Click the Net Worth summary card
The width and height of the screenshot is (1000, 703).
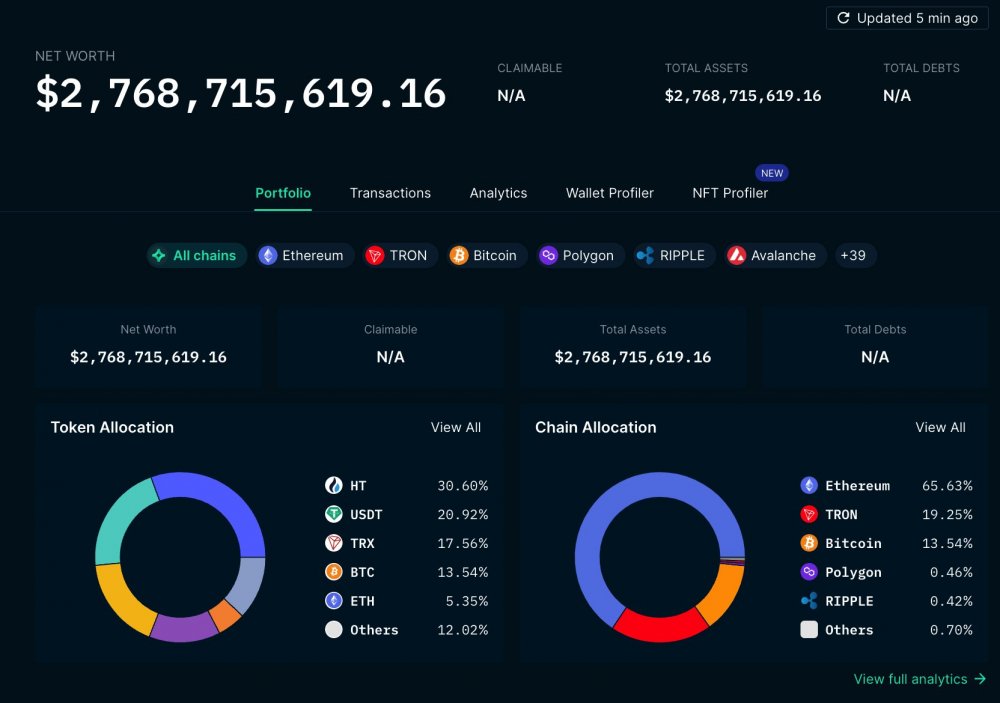click(x=148, y=345)
